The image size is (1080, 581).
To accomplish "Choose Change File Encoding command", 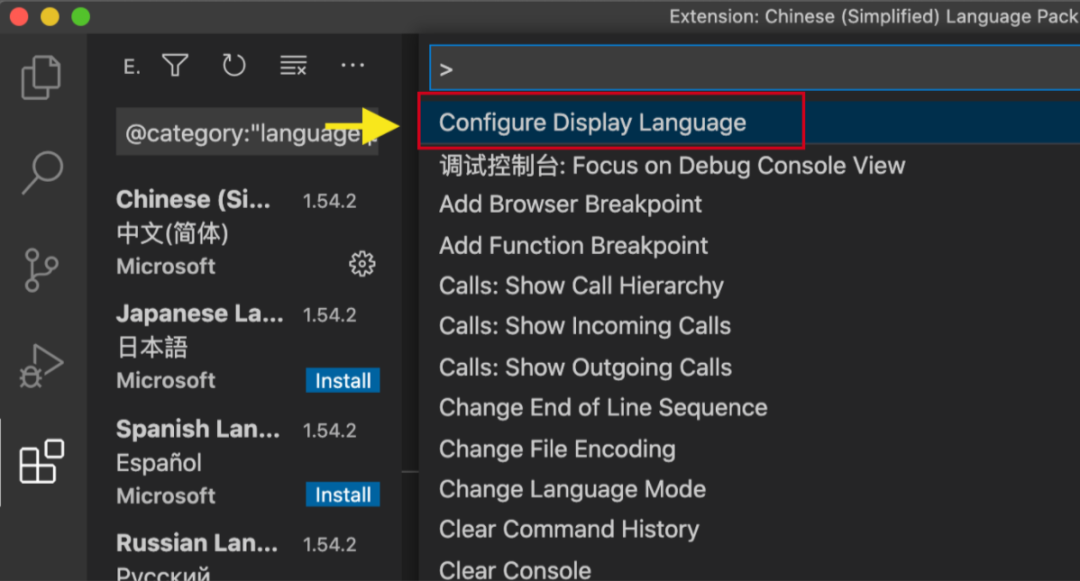I will (x=749, y=449).
